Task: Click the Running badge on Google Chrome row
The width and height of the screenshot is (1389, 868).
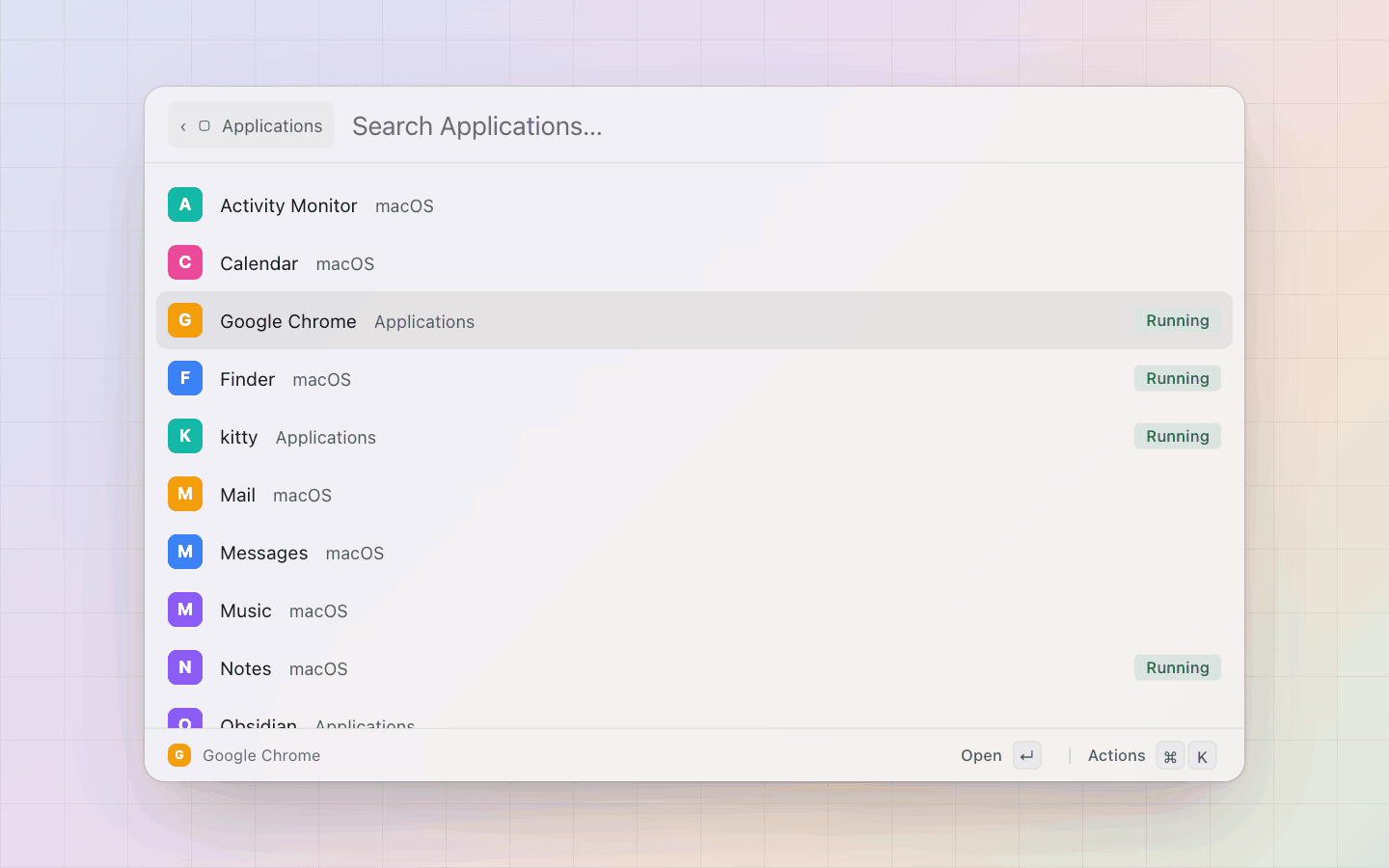Action: 1178,320
